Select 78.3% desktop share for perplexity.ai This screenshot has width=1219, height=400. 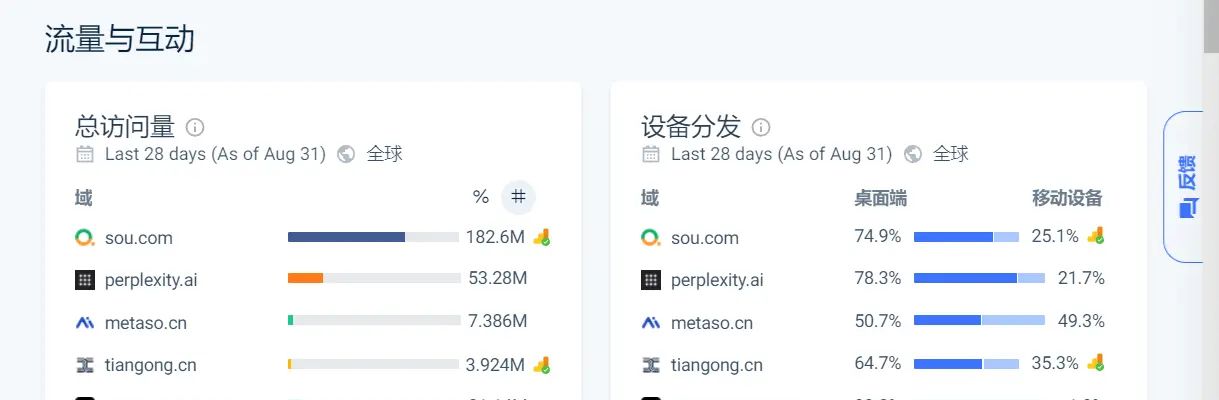tap(878, 278)
